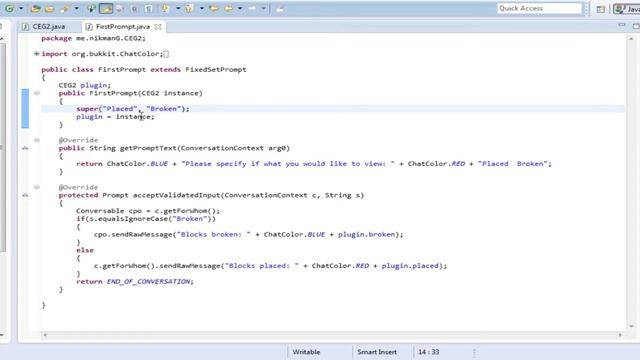Click plugin.broken in the sendRawMessage call
This screenshot has height=360, width=640.
(367, 234)
